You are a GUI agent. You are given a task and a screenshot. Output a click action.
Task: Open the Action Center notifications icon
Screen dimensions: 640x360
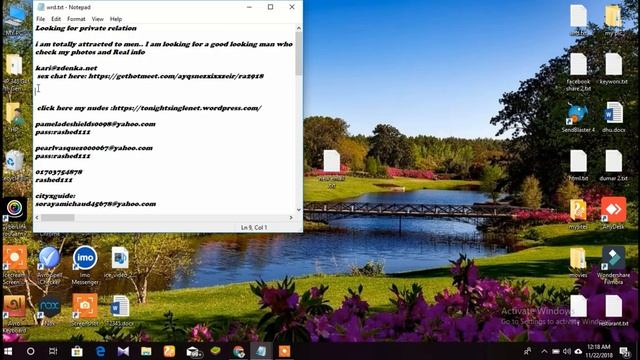click(x=624, y=351)
